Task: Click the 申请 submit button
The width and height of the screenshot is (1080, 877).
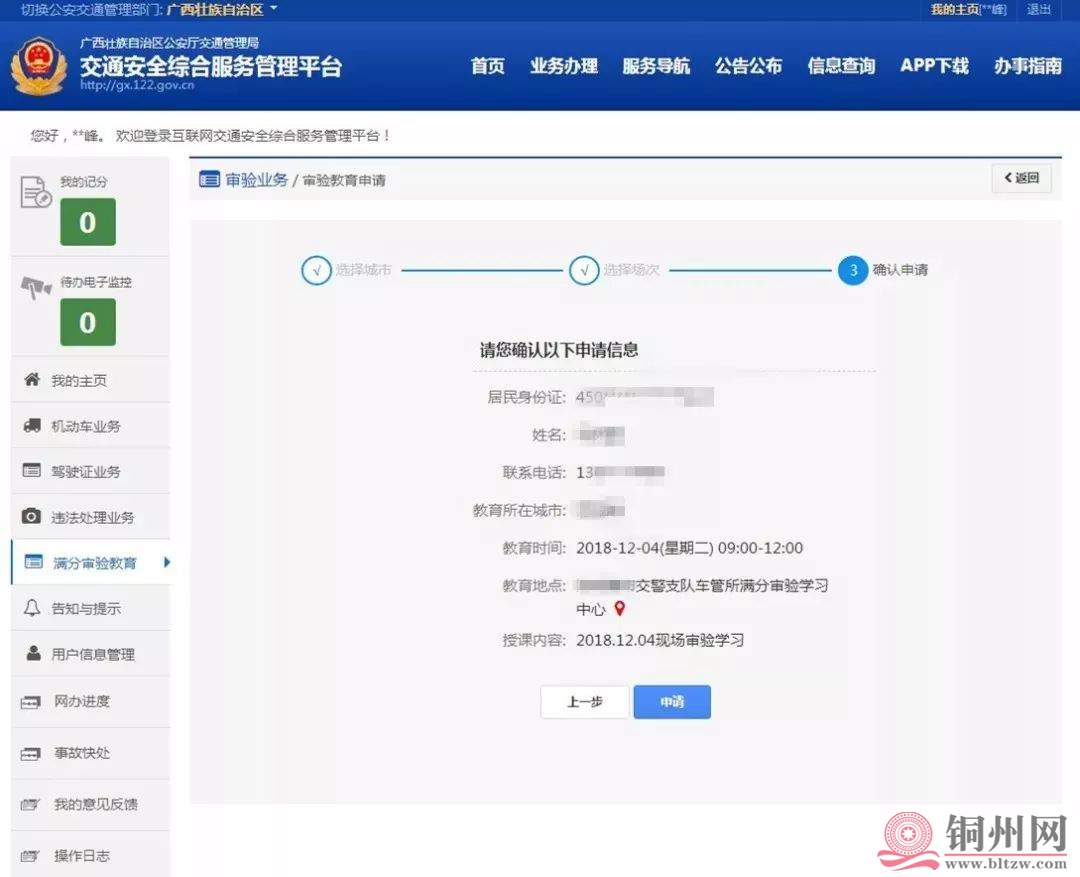Action: coord(672,702)
